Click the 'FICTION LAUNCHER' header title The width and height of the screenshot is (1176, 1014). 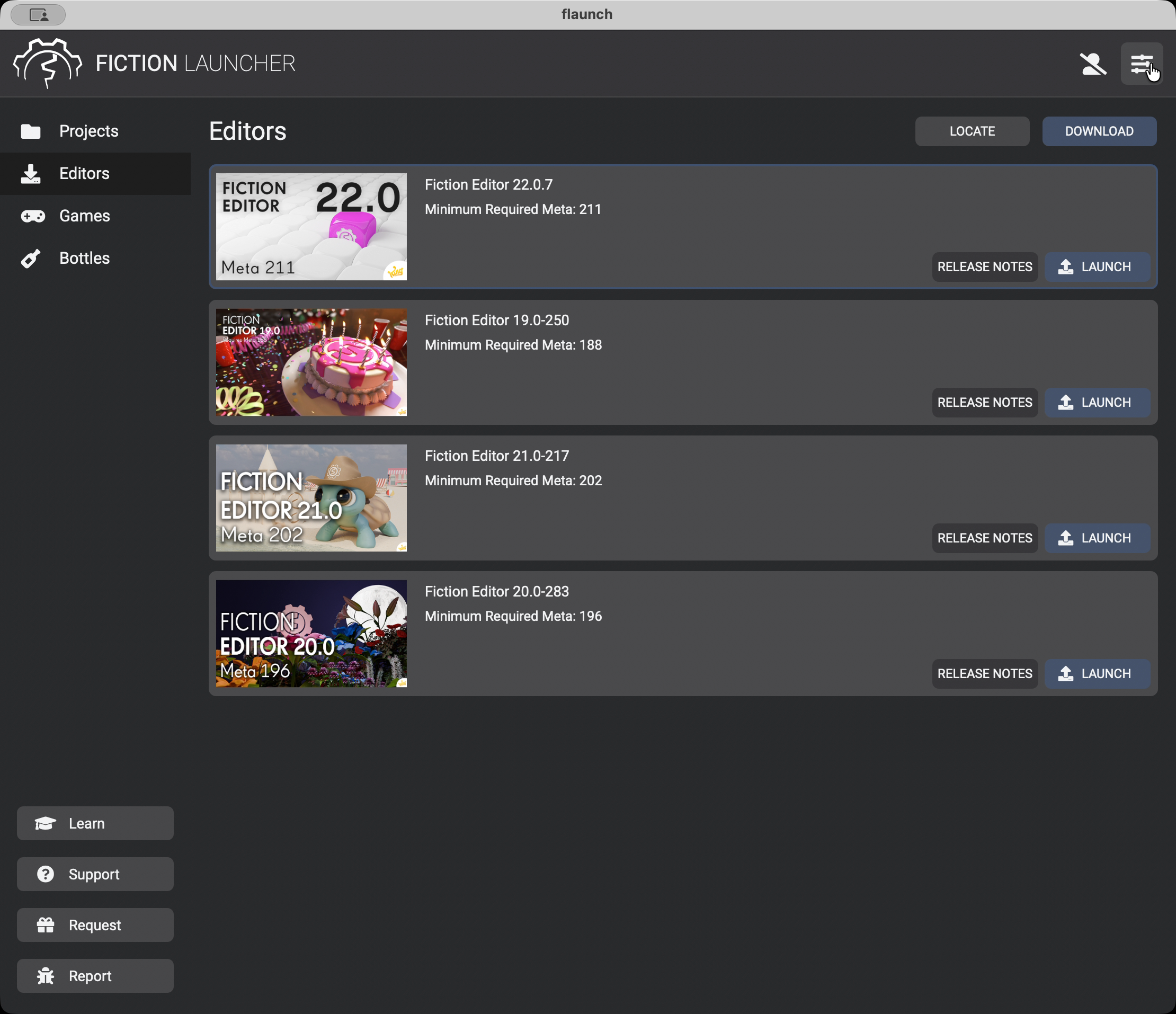pyautogui.click(x=195, y=64)
